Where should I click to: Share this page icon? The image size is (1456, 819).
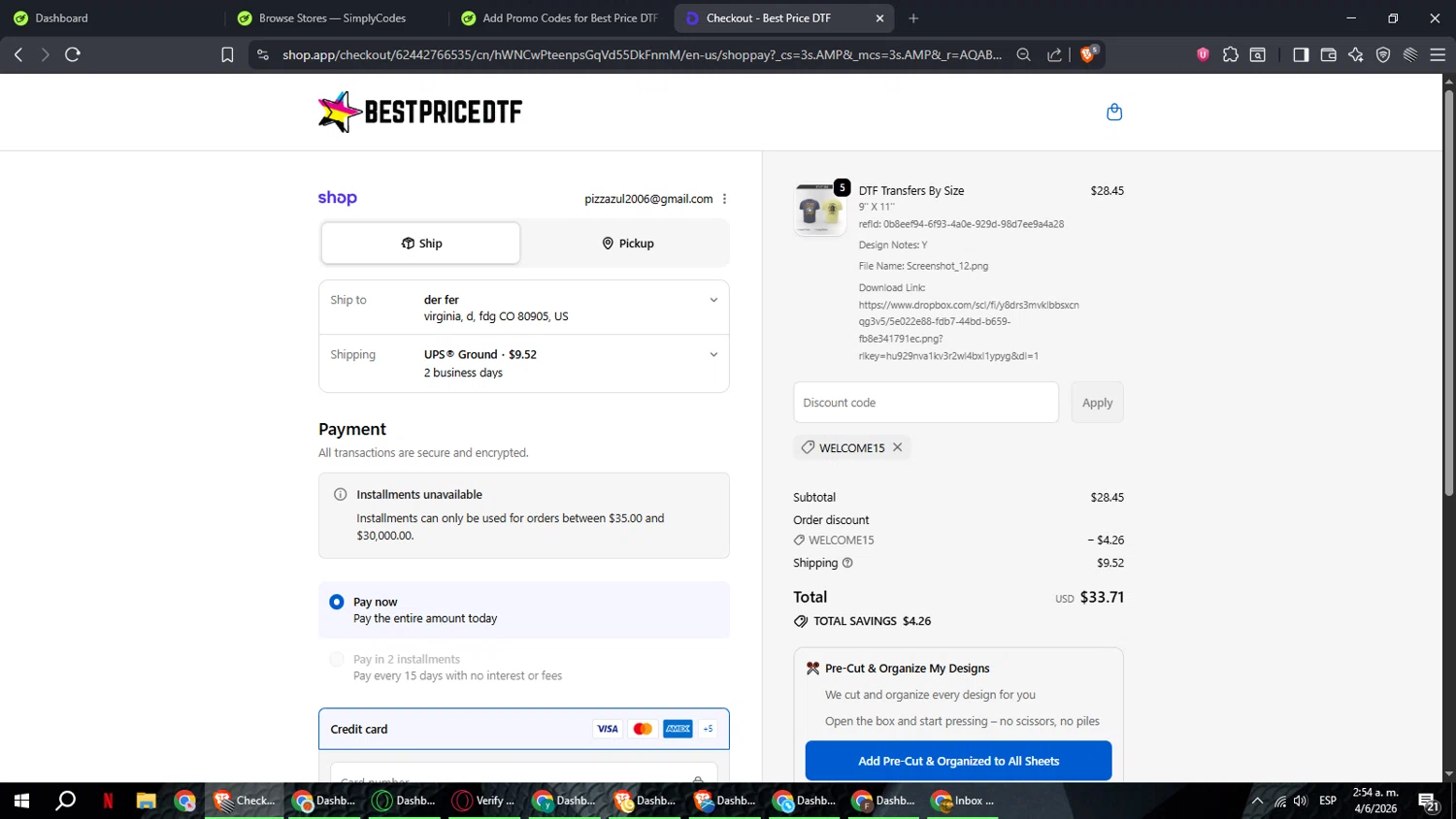(1054, 54)
